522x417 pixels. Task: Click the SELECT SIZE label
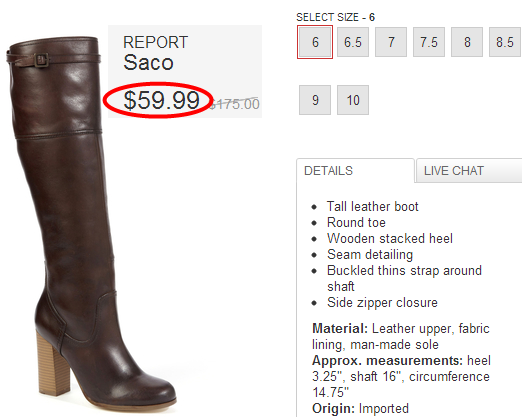point(327,17)
